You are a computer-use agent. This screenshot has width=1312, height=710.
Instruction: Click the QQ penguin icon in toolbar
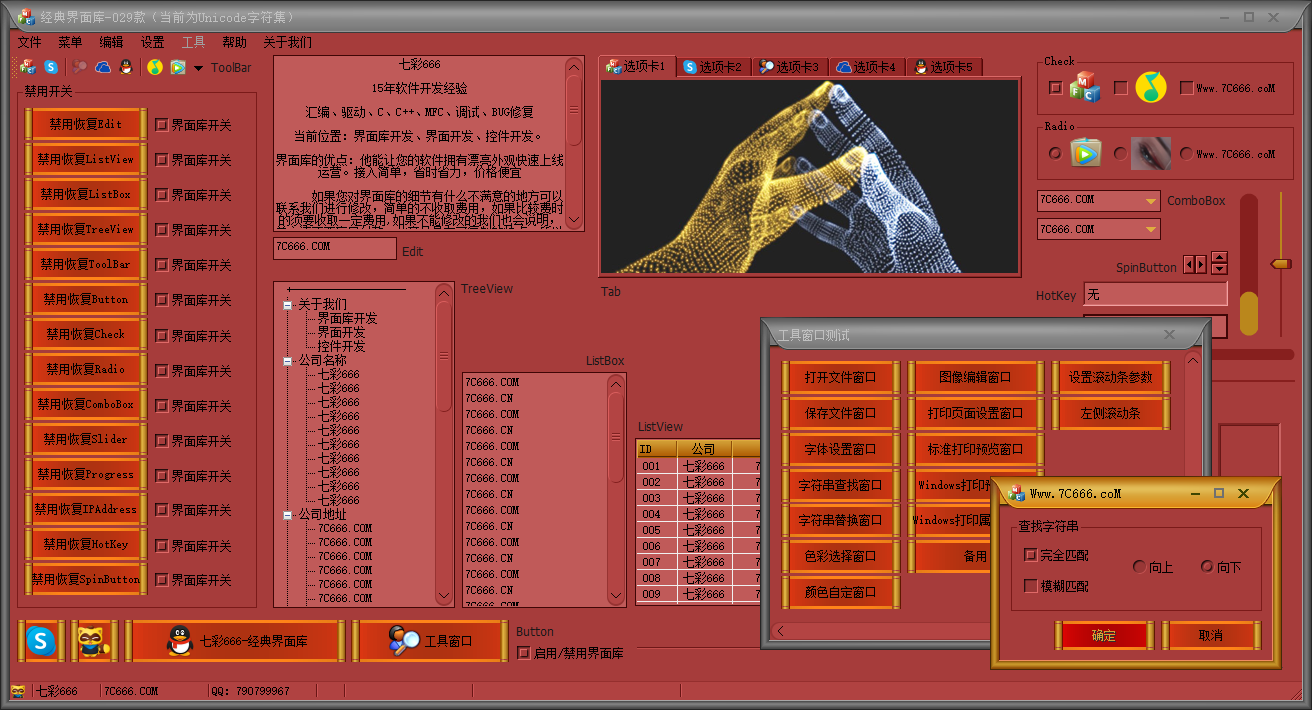click(126, 67)
